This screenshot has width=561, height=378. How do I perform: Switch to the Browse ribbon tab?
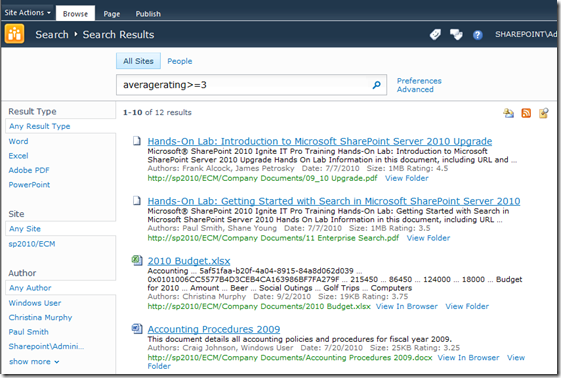(75, 14)
